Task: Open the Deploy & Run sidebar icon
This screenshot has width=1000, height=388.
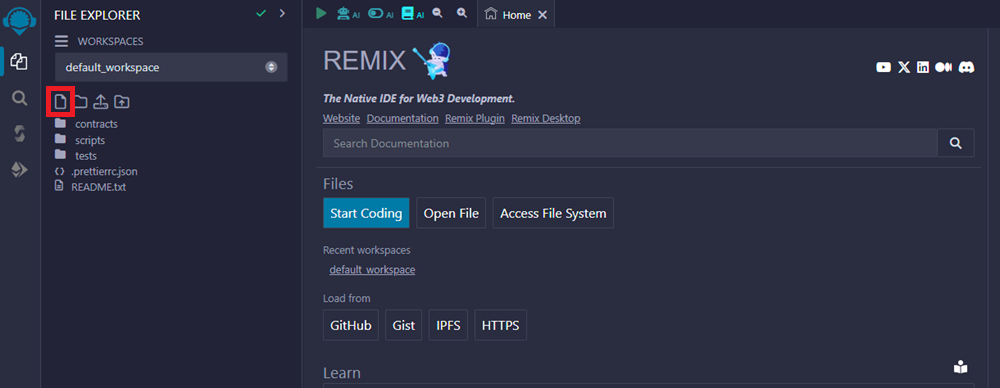Action: 20,169
